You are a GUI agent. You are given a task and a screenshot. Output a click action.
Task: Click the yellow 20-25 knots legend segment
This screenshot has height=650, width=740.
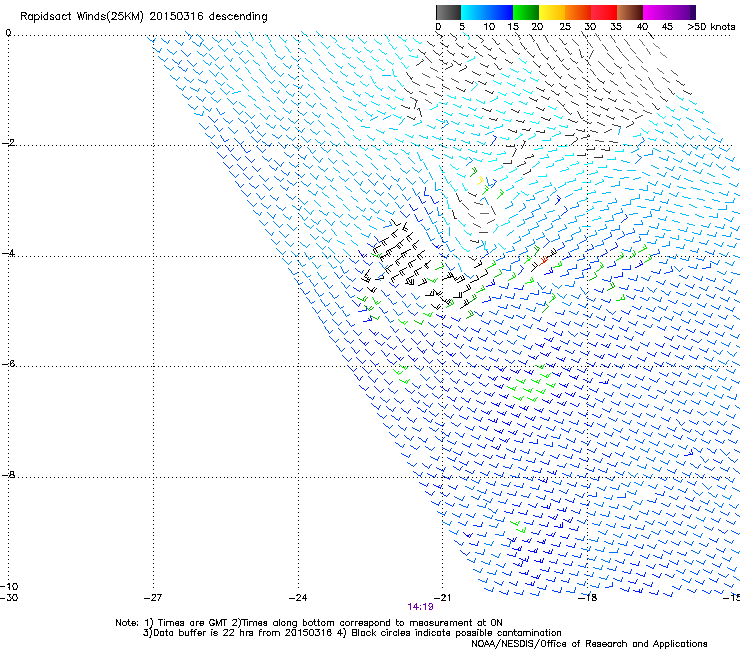552,12
